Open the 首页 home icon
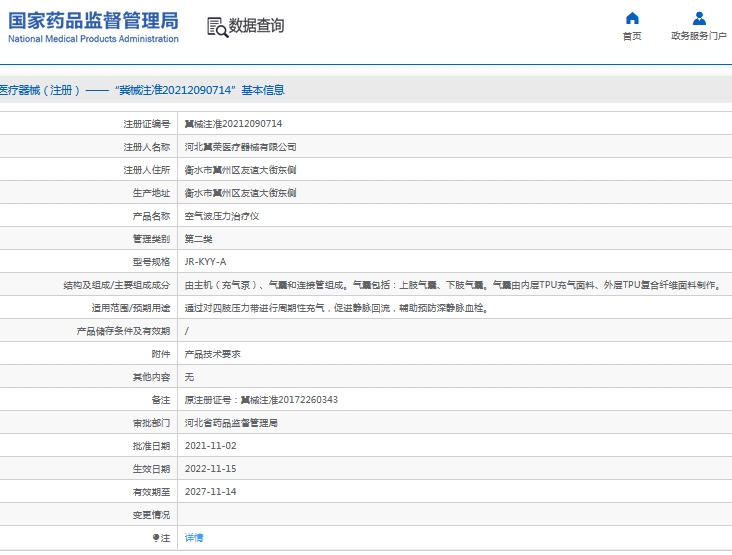This screenshot has width=732, height=555. 632,18
